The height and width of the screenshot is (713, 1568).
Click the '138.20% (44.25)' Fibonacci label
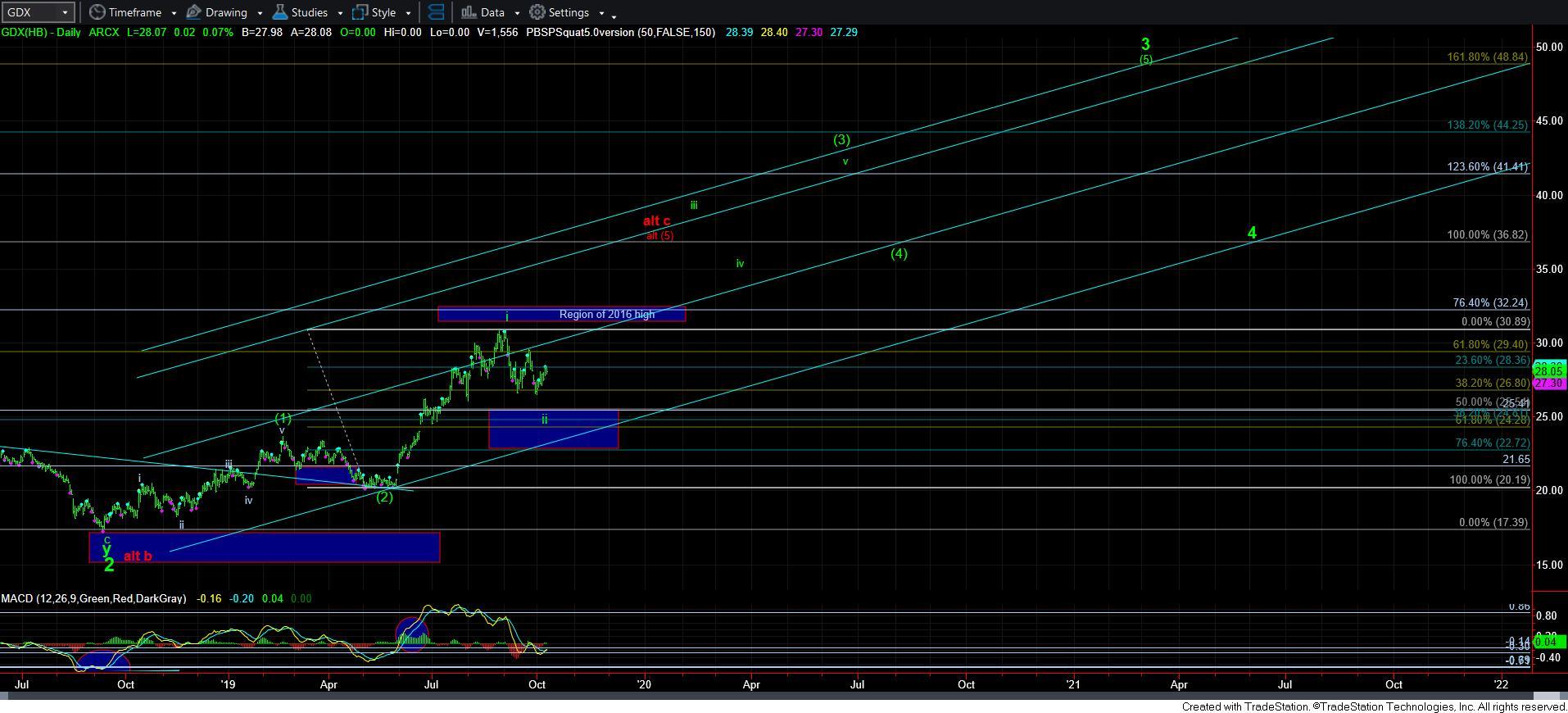(x=1487, y=125)
